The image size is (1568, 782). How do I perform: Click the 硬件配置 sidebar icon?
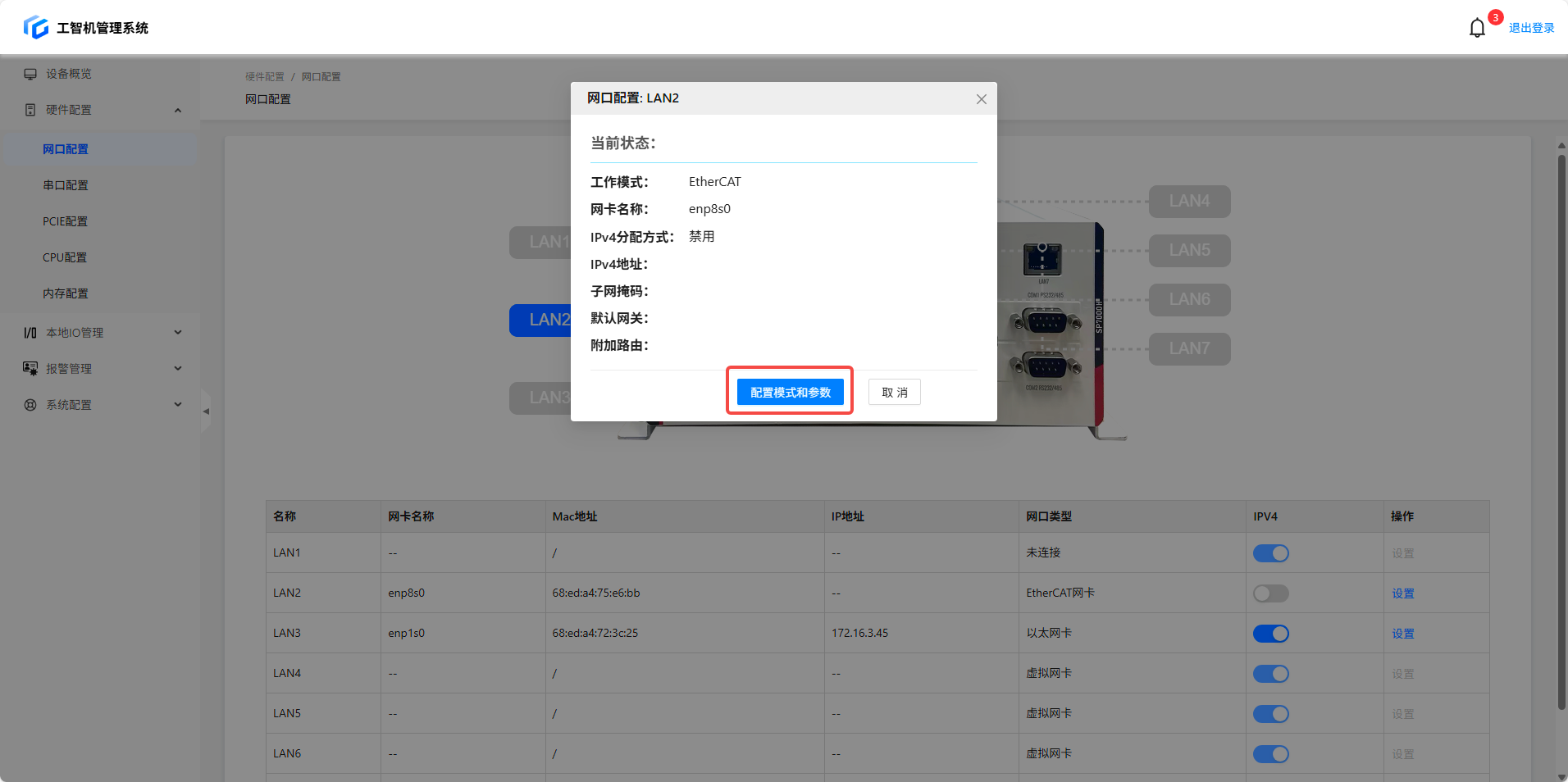(30, 110)
